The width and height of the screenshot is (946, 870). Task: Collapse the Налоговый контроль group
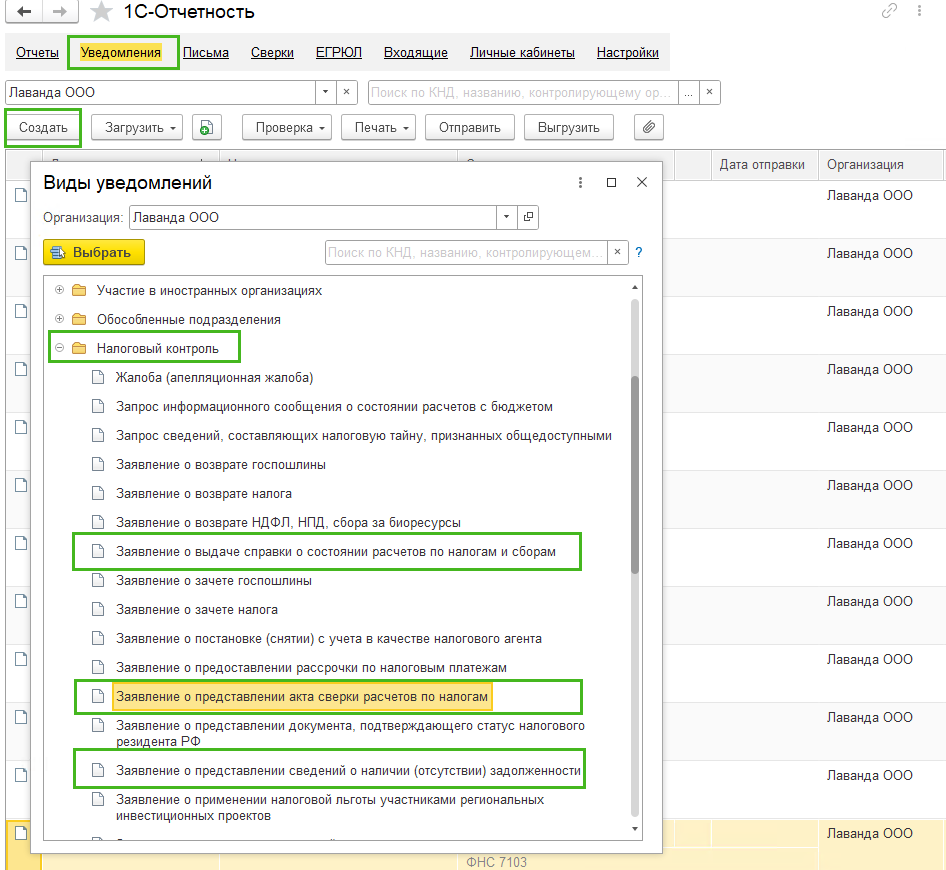click(59, 348)
